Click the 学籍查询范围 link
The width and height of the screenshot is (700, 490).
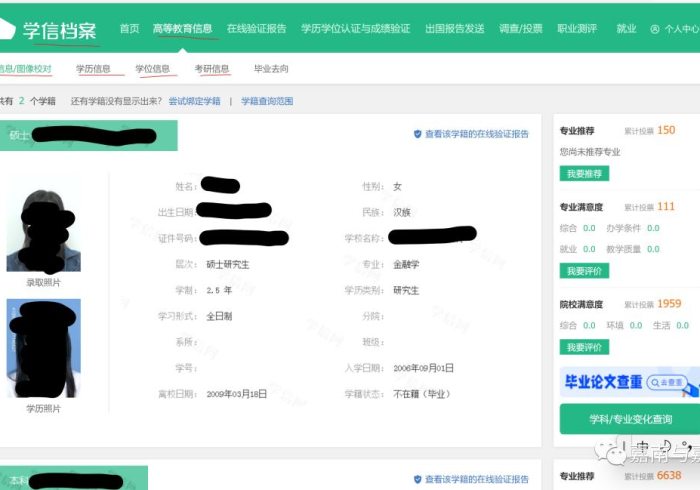(267, 101)
